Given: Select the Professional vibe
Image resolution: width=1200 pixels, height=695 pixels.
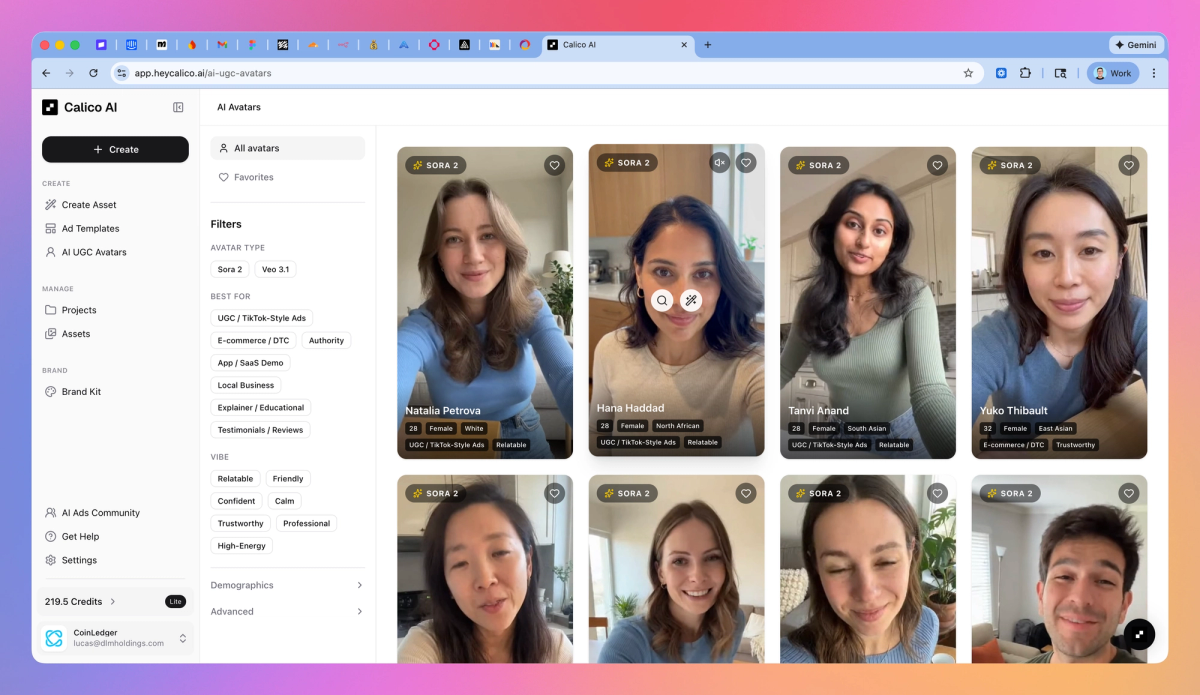Looking at the screenshot, I should (306, 524).
